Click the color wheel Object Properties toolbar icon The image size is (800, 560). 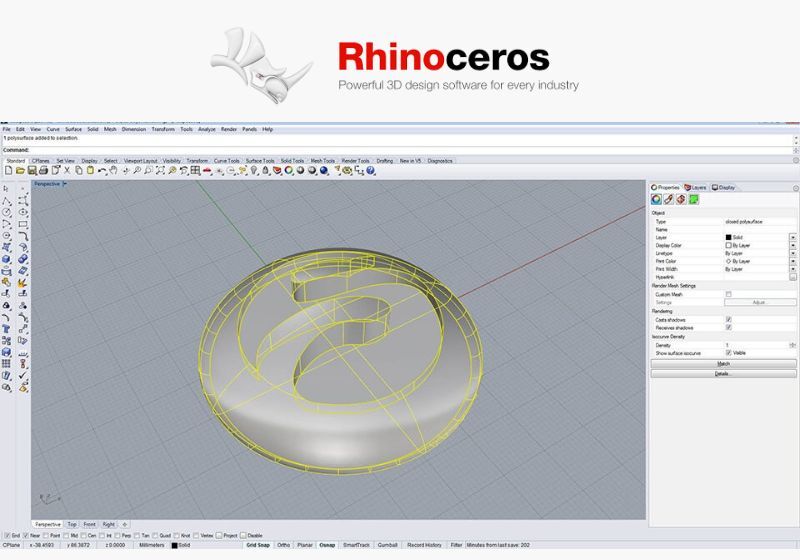click(x=289, y=170)
